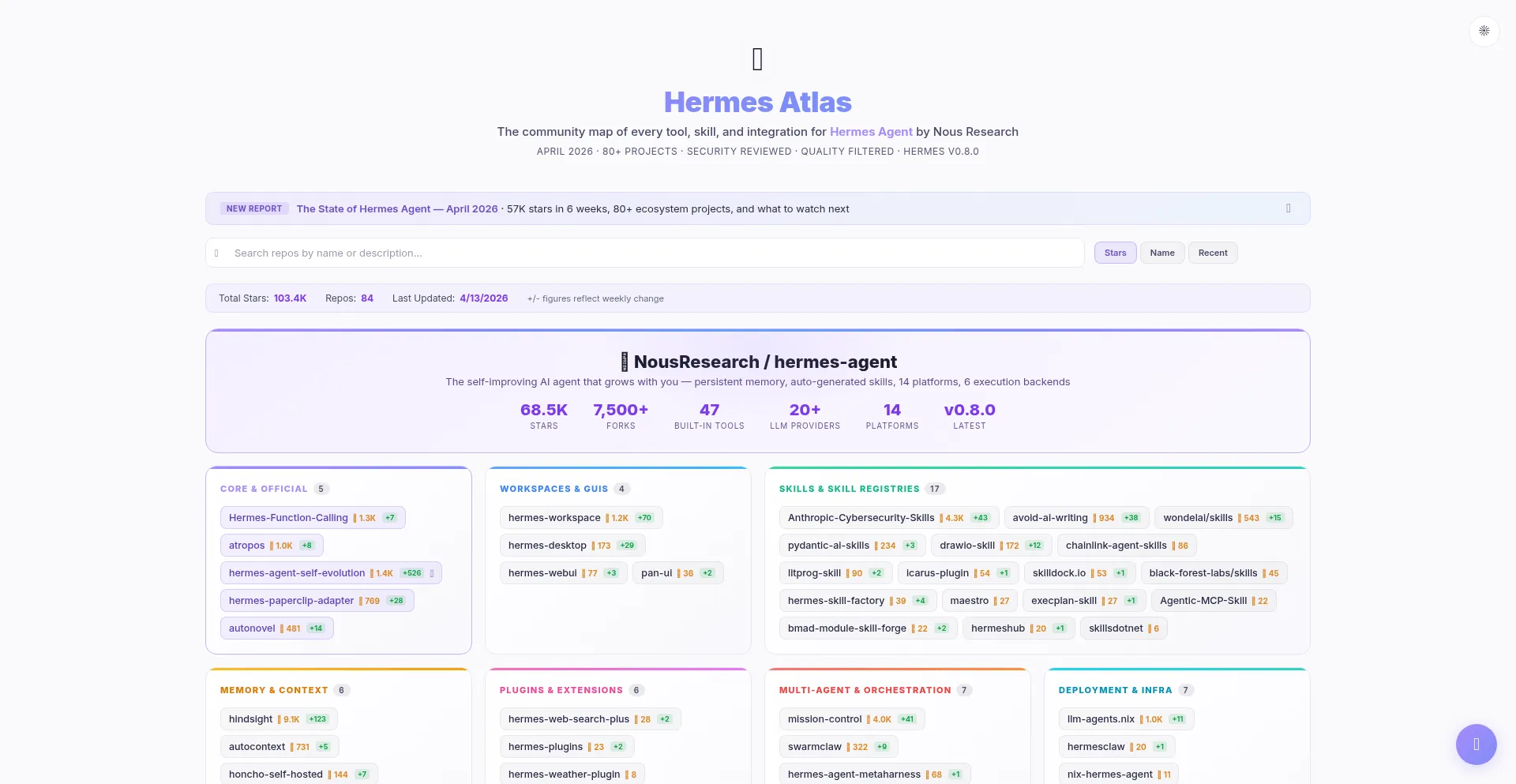Sort repos by Name
Screen dimensions: 1516x784
coord(1162,253)
